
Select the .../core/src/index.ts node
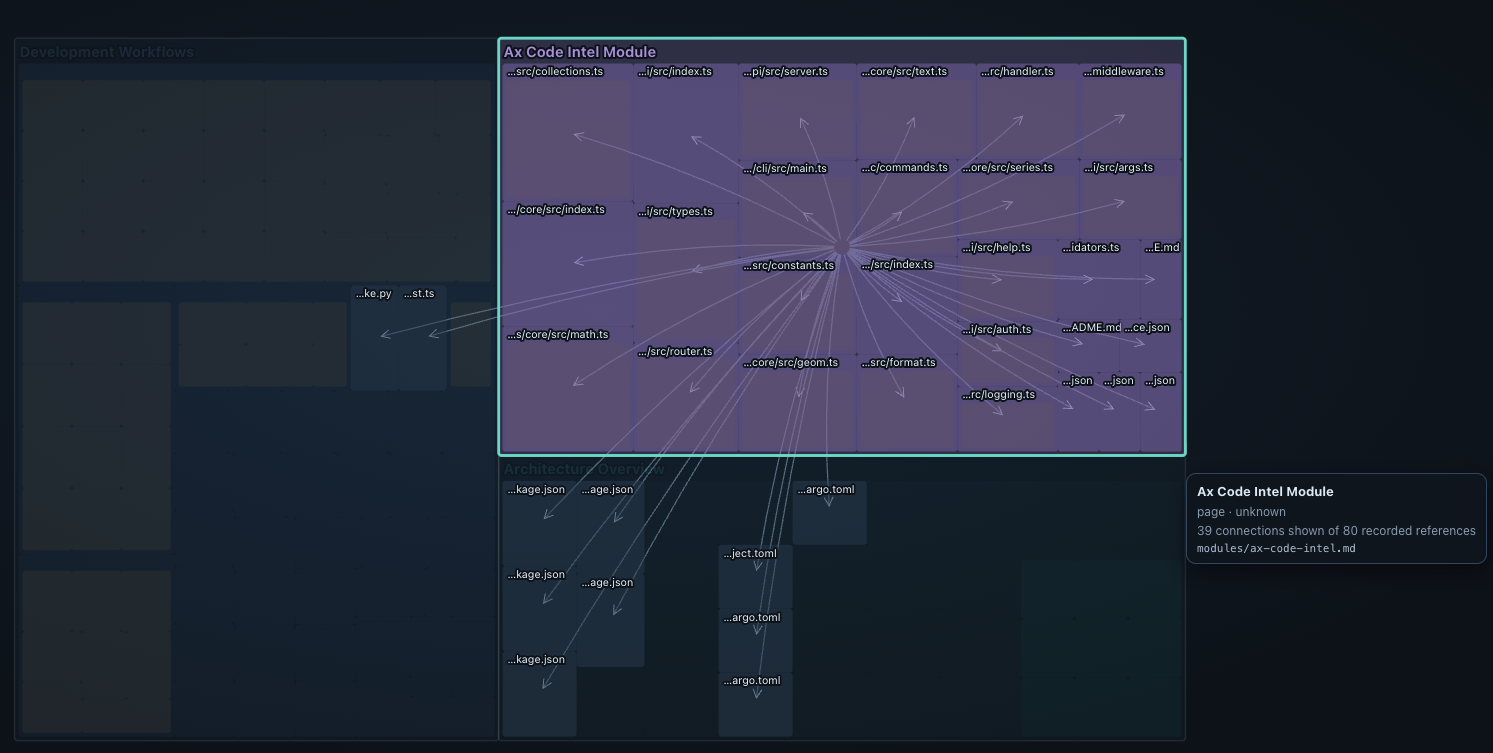(567, 264)
